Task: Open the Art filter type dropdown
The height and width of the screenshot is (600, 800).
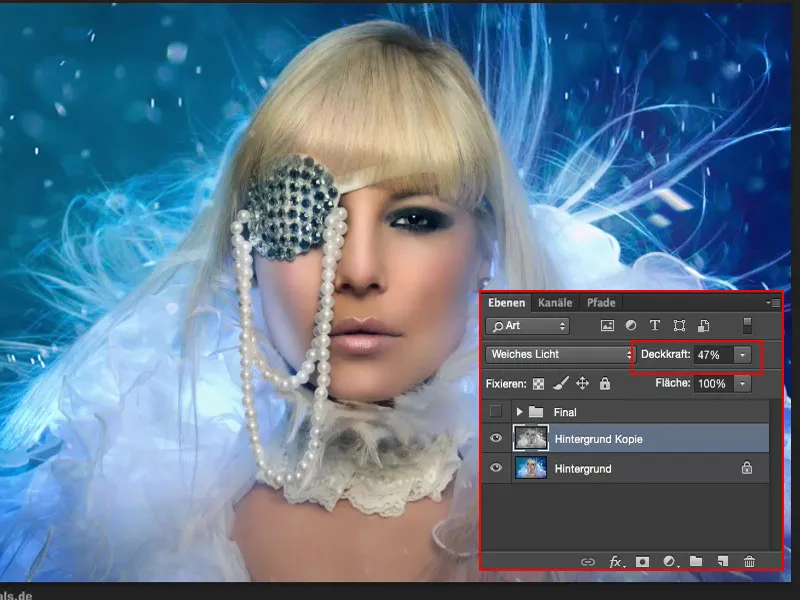Action: point(527,326)
